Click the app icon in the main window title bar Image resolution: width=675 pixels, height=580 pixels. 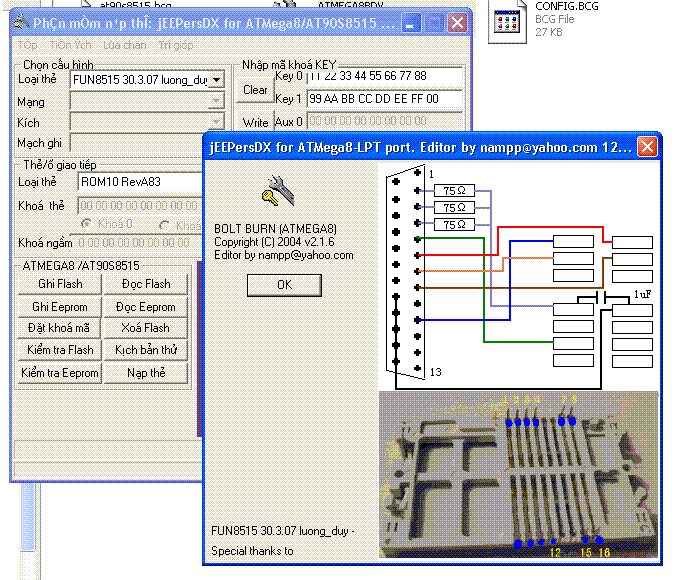click(x=22, y=22)
